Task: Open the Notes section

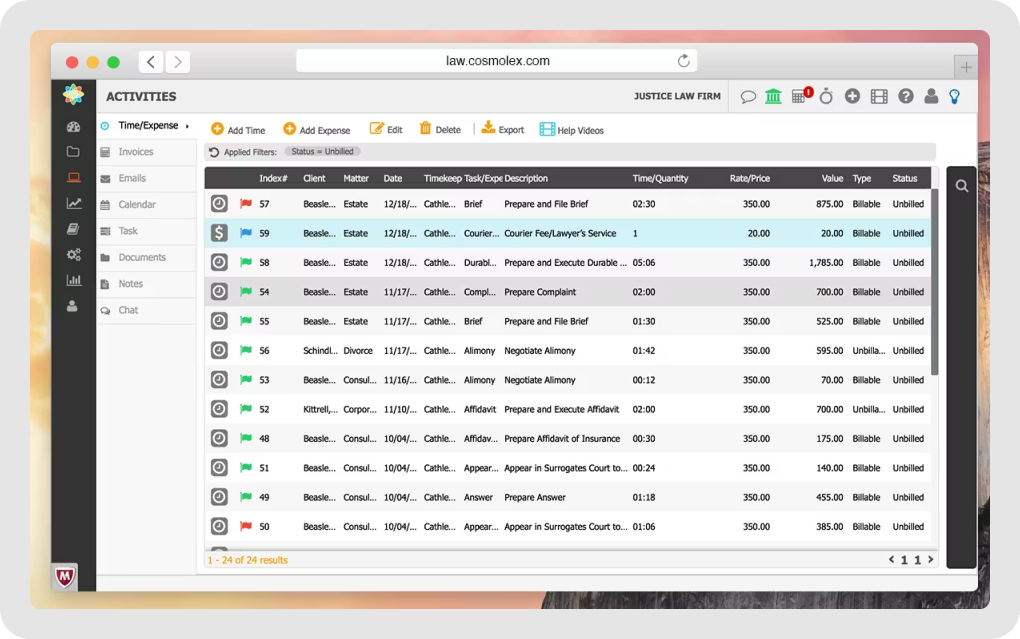Action: point(146,284)
